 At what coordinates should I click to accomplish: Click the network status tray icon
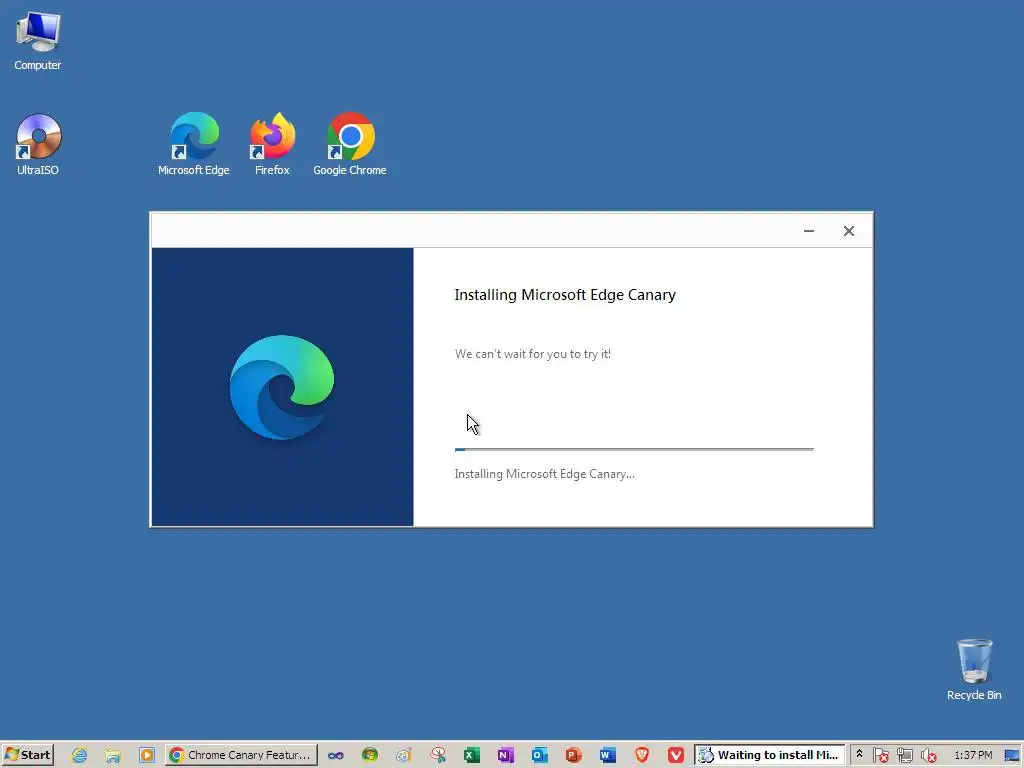(x=904, y=755)
